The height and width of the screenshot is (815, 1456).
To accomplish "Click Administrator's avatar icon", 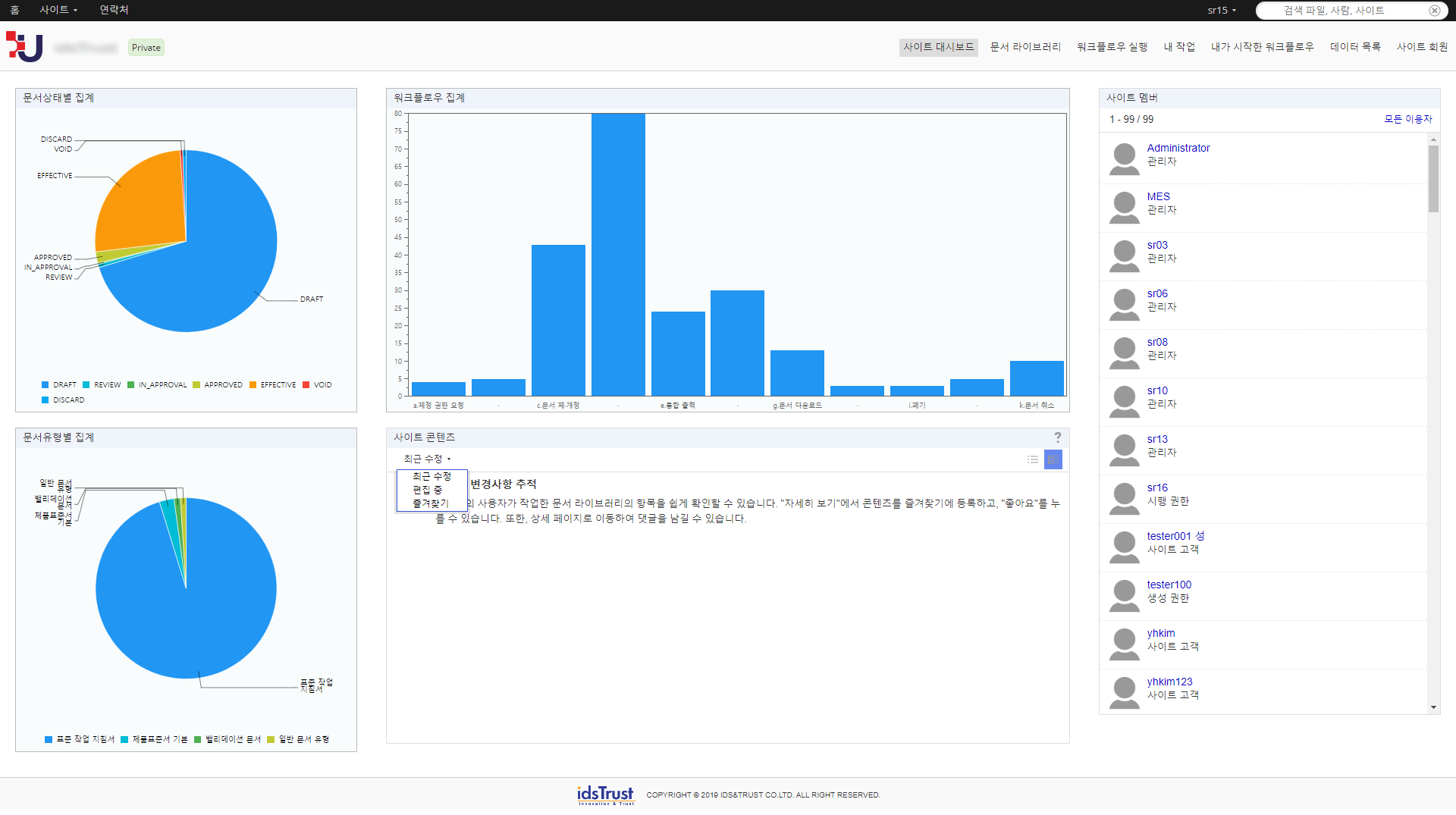I will pos(1124,159).
